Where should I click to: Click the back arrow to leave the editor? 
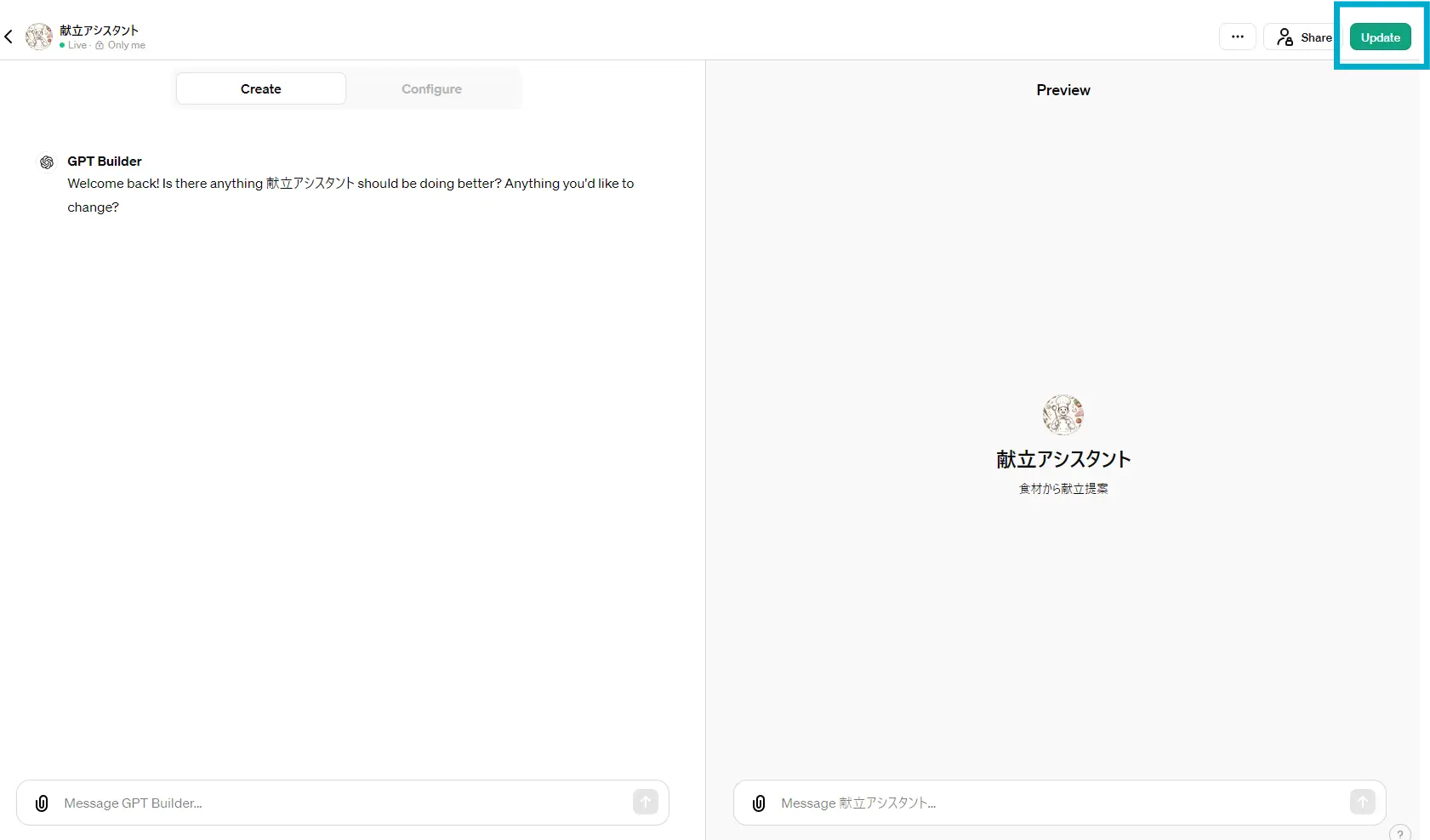tap(9, 37)
